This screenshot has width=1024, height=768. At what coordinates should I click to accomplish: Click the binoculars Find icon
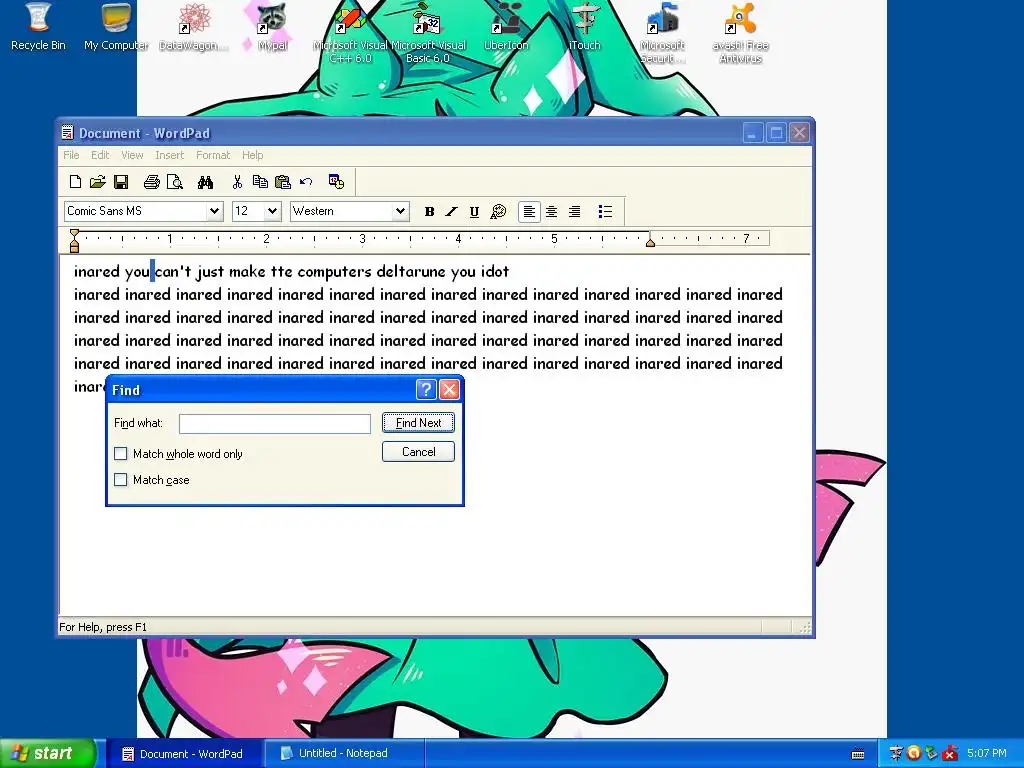point(205,182)
